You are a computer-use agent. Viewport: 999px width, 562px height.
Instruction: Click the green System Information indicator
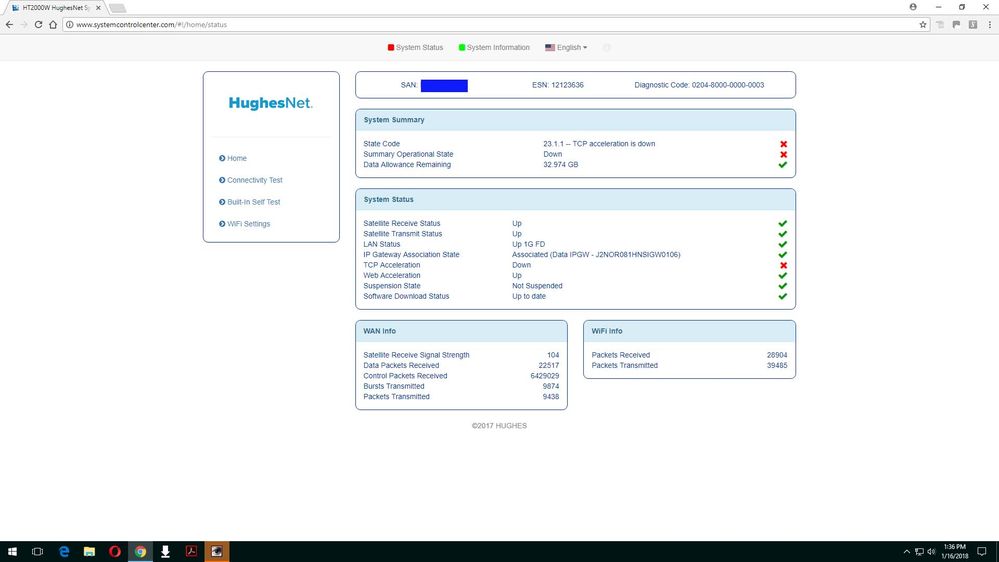point(493,47)
